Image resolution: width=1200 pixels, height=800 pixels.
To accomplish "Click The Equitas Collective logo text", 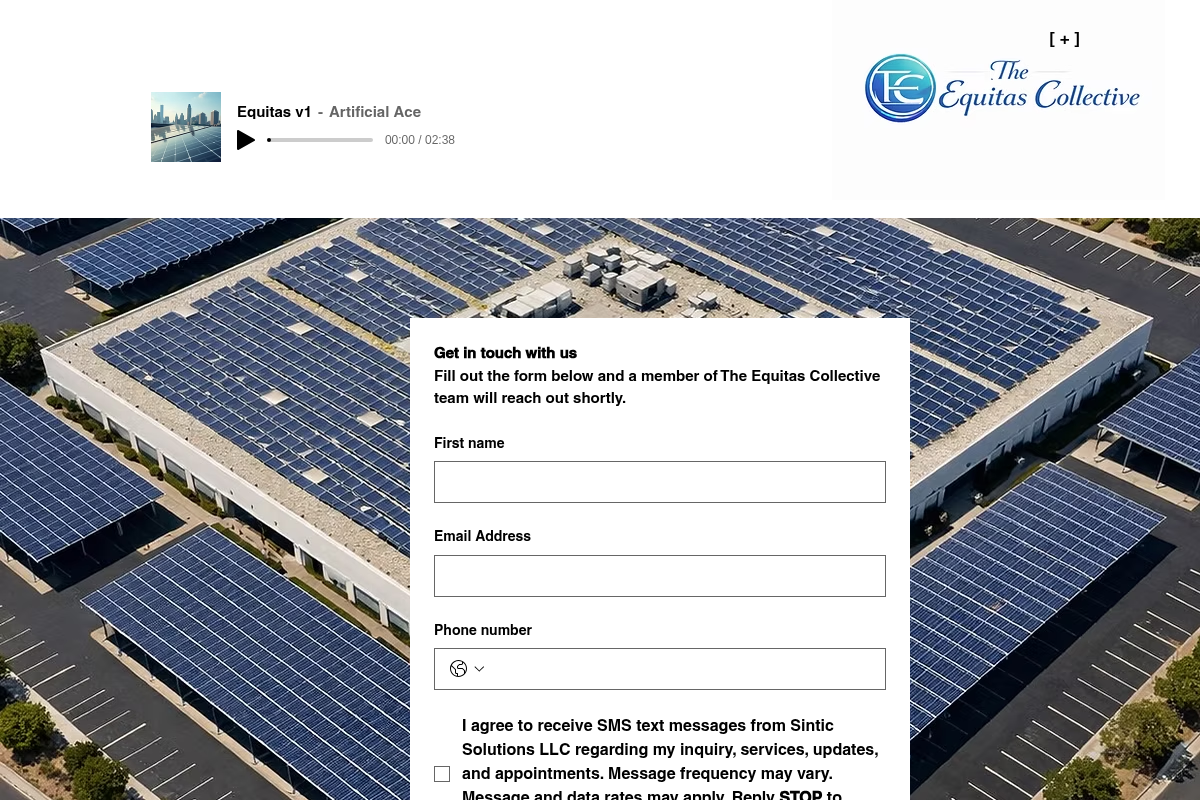I will (x=1038, y=90).
